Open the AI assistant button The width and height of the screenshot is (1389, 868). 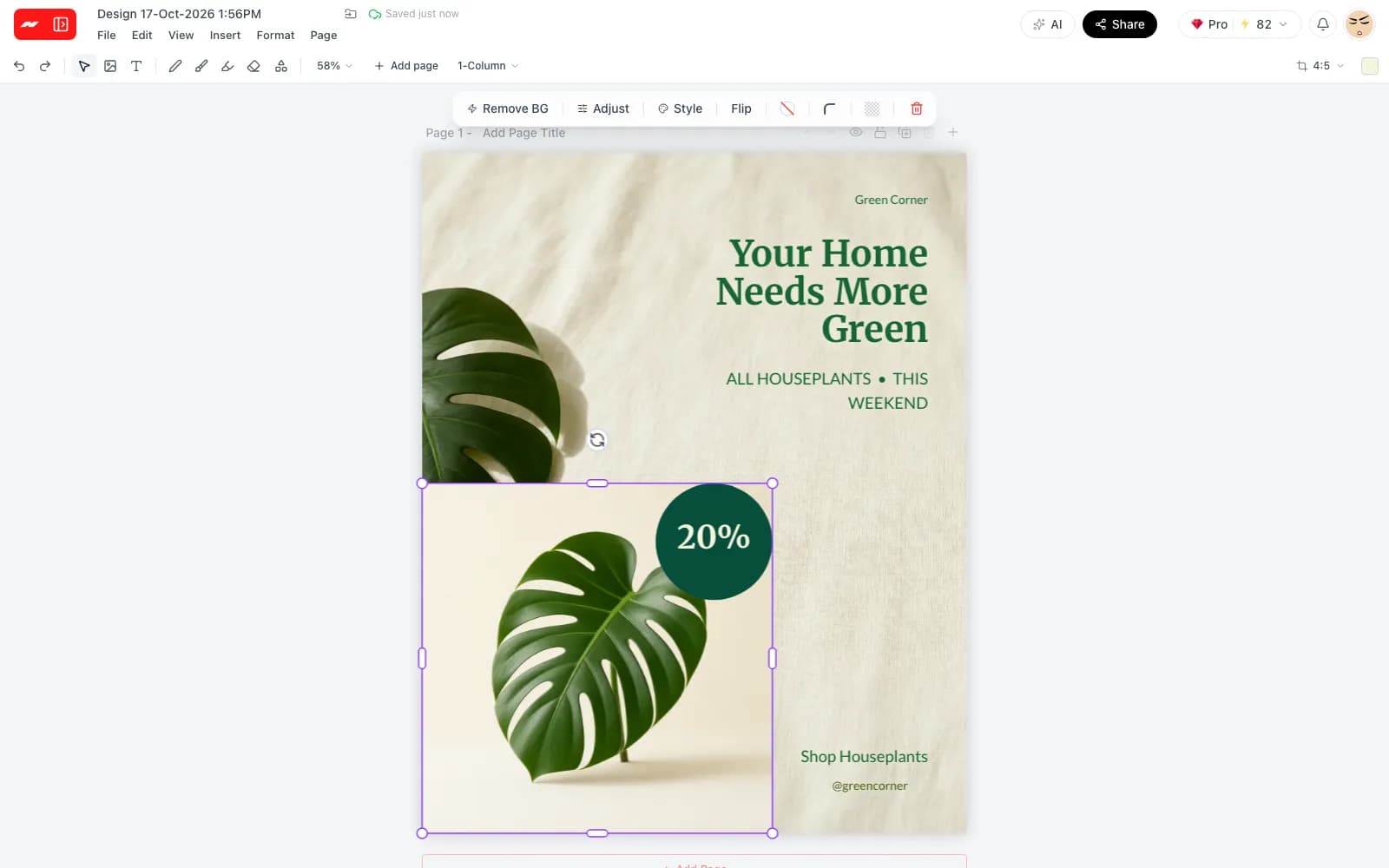point(1048,24)
